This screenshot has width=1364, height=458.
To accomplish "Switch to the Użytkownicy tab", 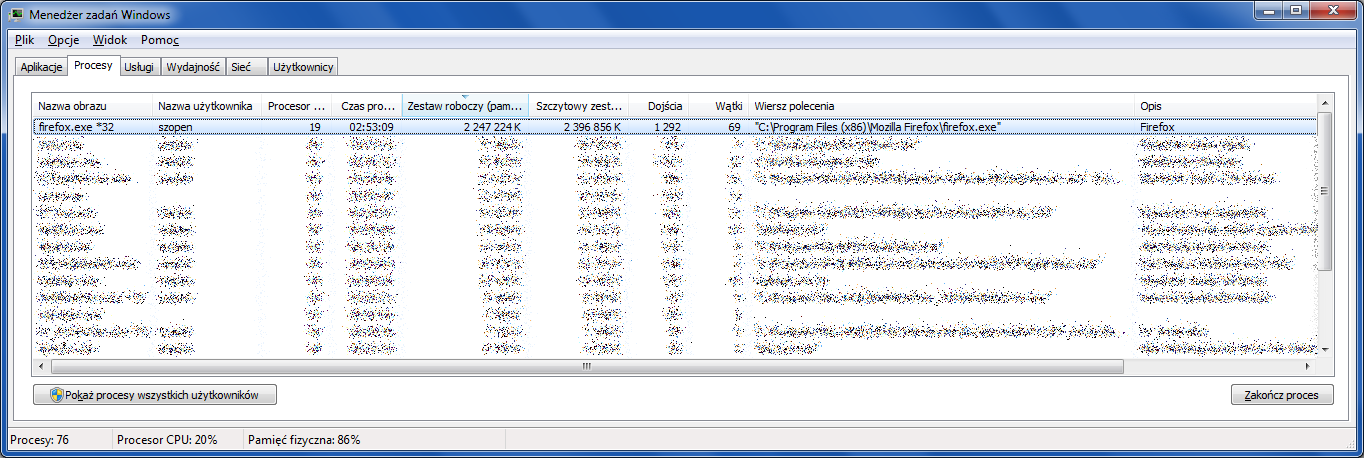I will 304,67.
